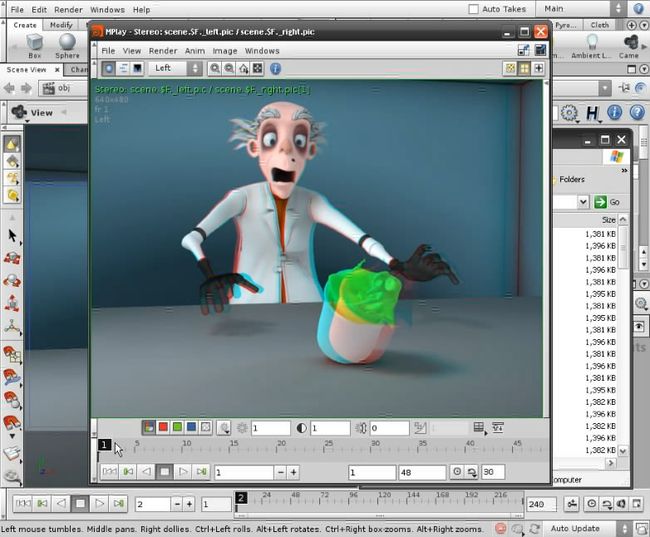650x537 pixels.
Task: Open MPlay color correction dropdown icon
Action: coord(224,428)
